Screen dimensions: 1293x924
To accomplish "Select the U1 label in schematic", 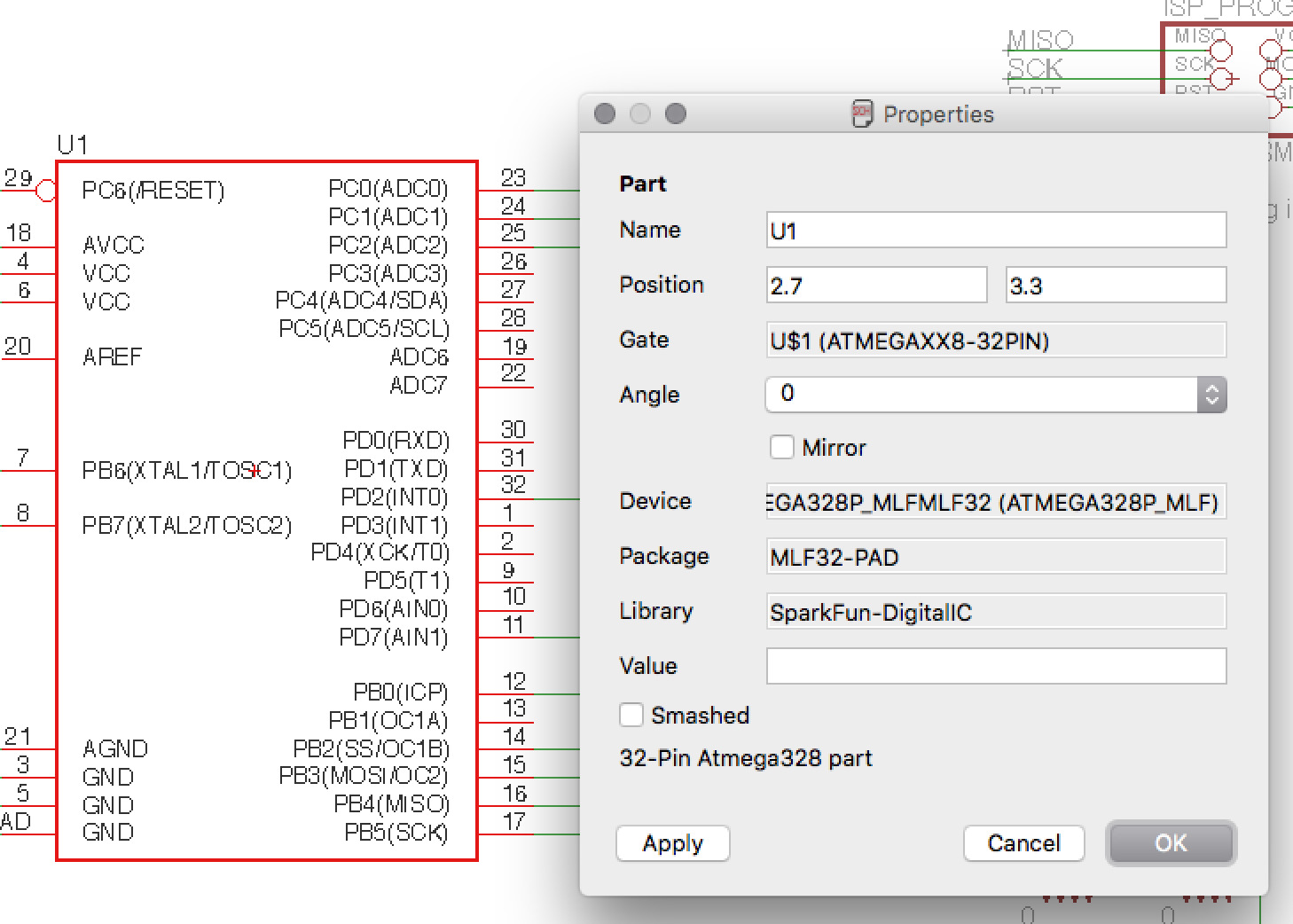I will [72, 145].
